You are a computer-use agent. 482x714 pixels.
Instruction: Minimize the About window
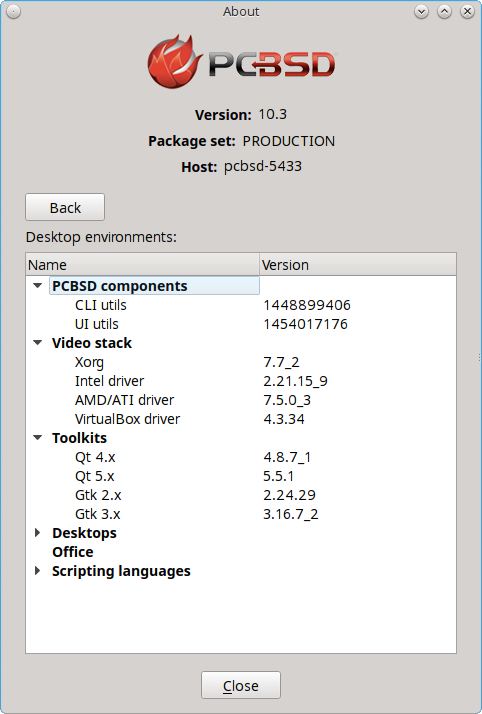click(421, 12)
